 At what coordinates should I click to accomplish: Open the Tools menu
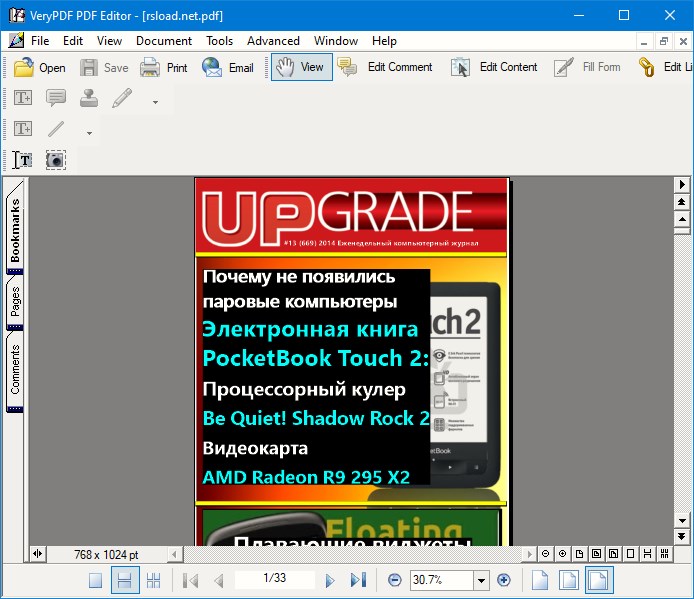point(220,41)
